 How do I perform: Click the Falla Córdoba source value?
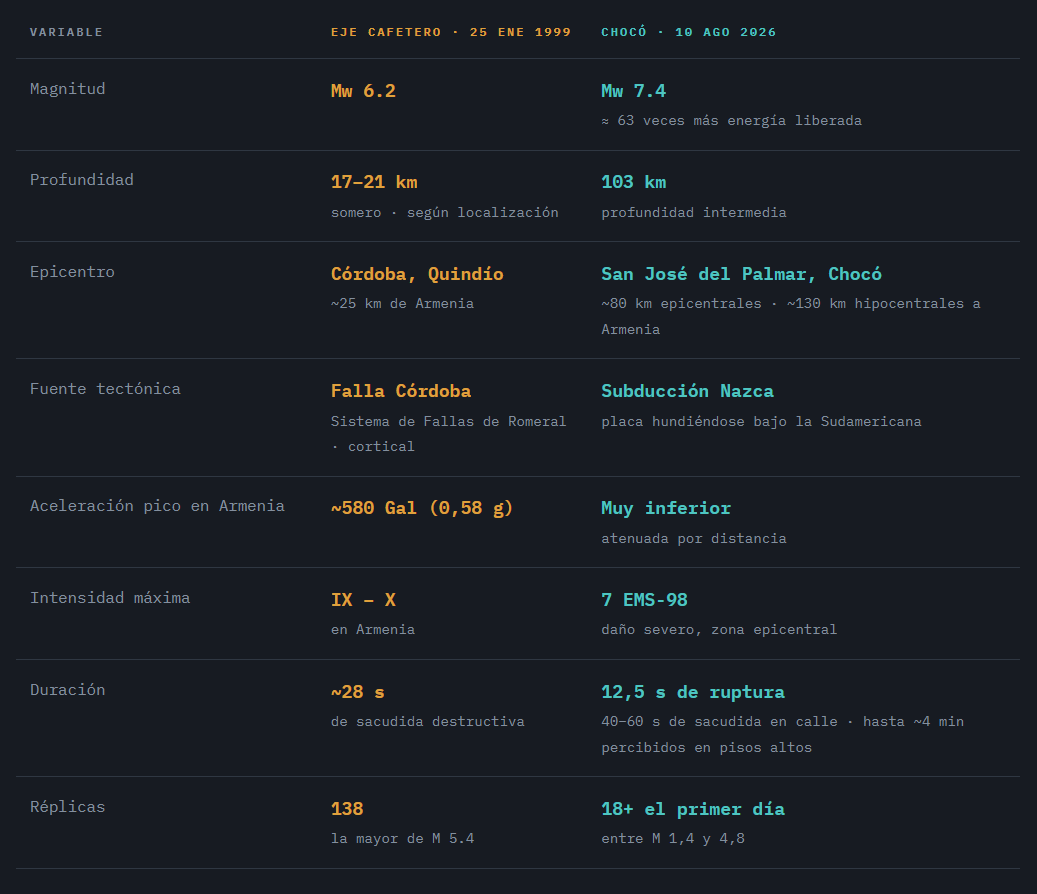click(x=401, y=391)
